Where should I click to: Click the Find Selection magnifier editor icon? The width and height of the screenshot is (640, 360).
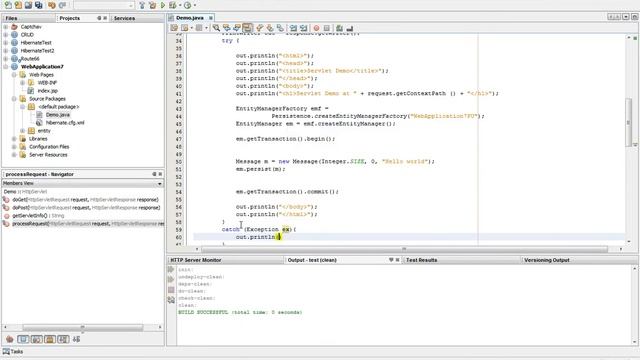coord(216,28)
